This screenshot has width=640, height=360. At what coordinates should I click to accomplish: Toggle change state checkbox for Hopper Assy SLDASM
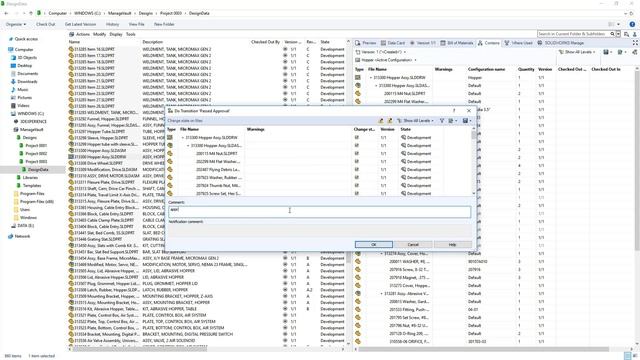(357, 145)
